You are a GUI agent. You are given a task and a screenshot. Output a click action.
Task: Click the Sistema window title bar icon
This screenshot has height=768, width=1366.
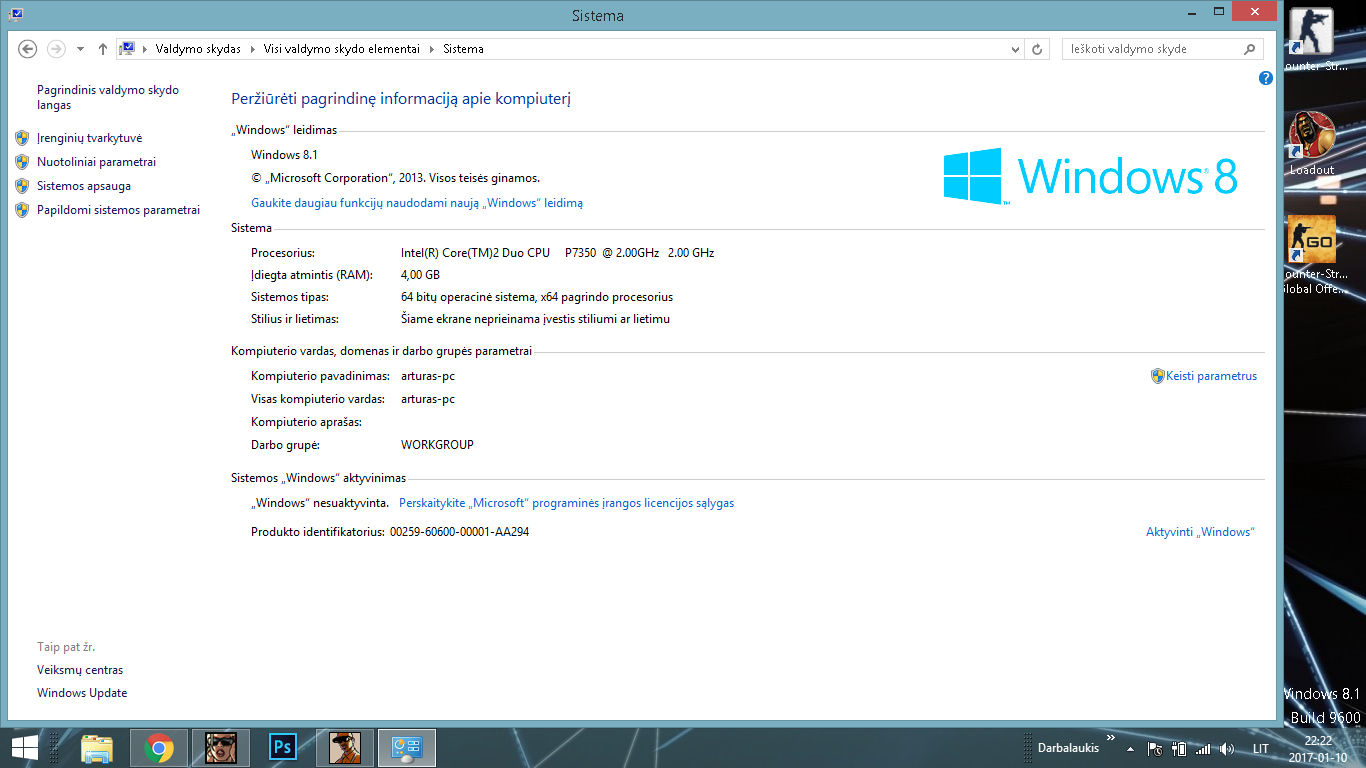click(15, 14)
